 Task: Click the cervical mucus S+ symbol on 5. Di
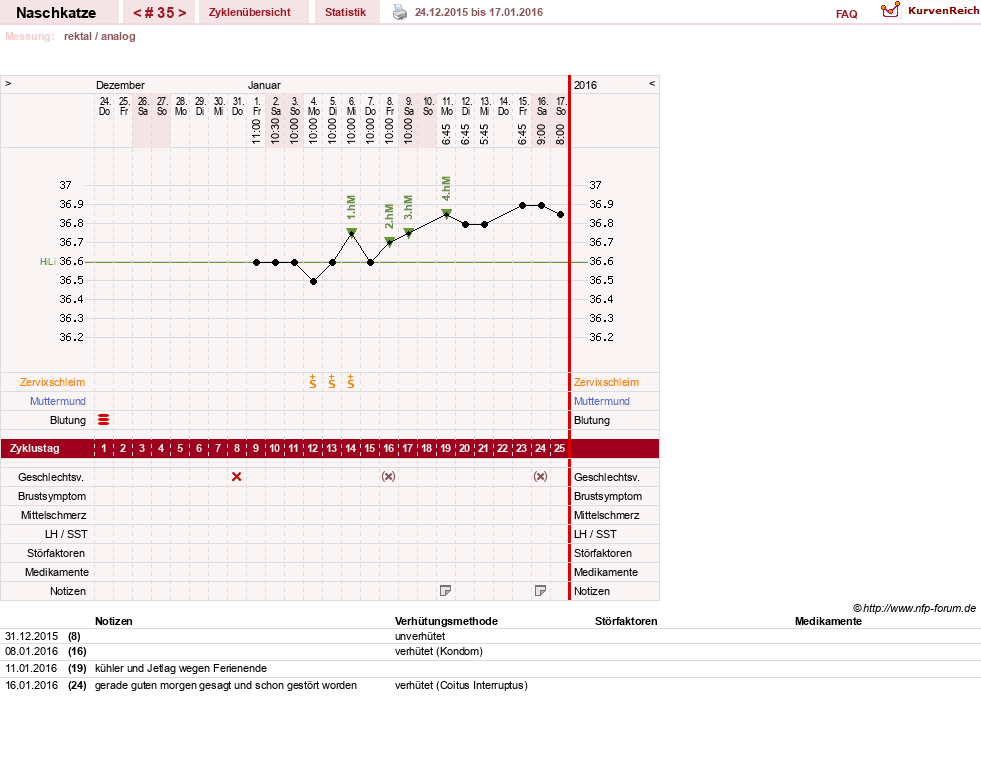point(332,382)
